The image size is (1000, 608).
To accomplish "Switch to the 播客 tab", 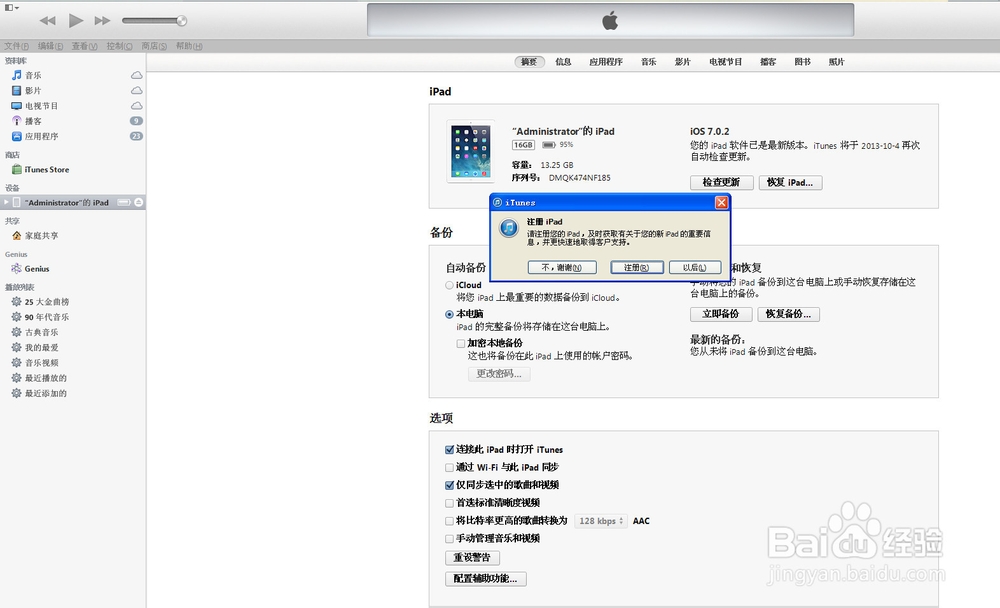I will (768, 62).
